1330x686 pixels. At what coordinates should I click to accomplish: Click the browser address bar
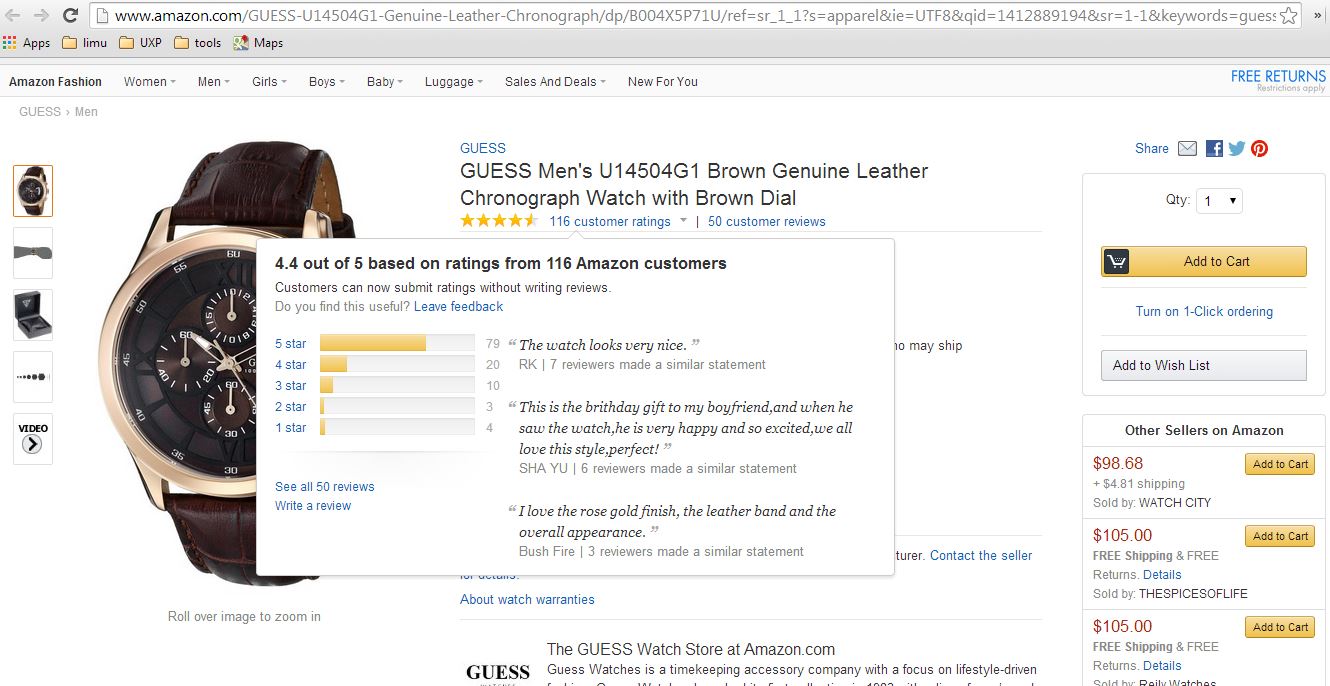pos(695,16)
